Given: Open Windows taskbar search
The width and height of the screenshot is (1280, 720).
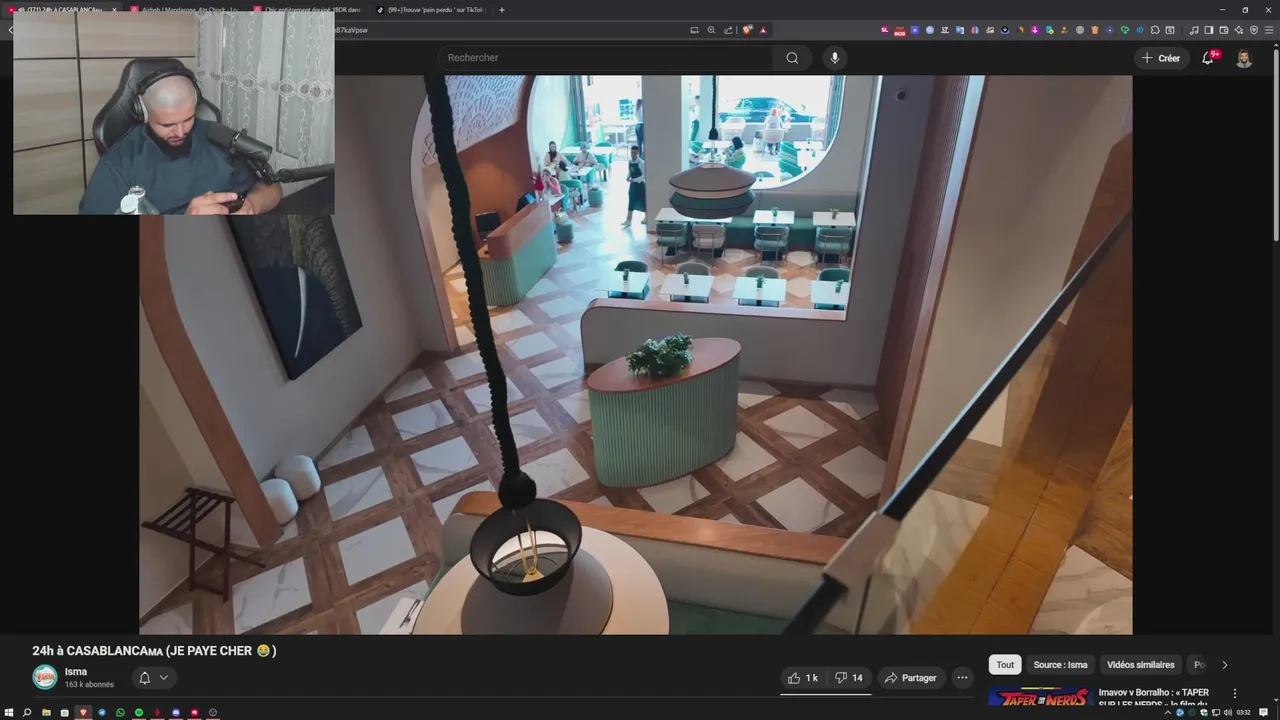Looking at the screenshot, I should [x=27, y=712].
